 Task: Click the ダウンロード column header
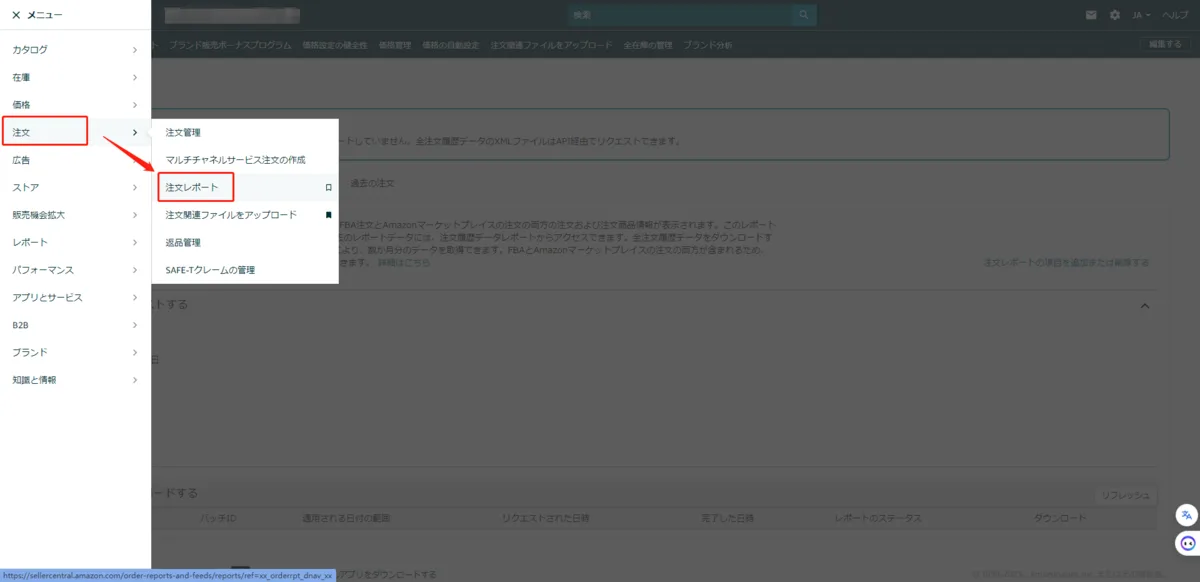click(1060, 519)
